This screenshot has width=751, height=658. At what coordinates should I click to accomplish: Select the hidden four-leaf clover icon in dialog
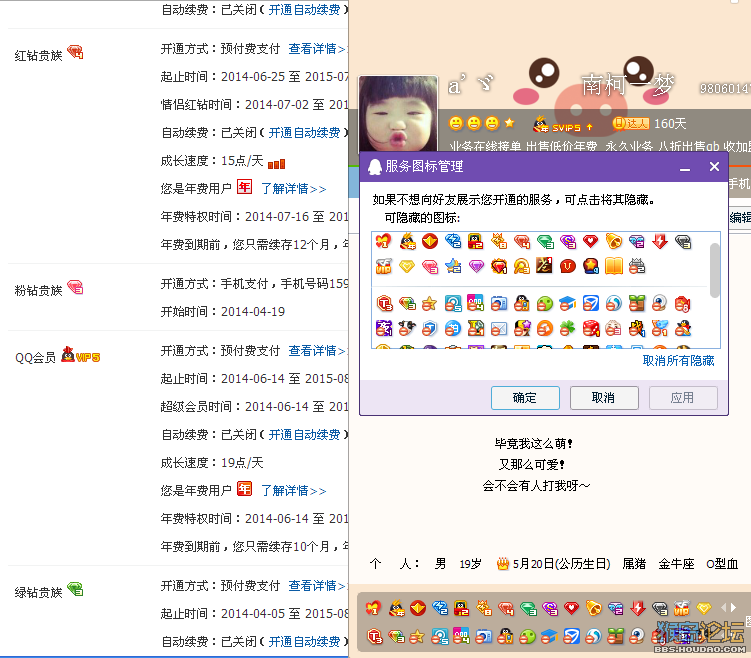click(568, 328)
